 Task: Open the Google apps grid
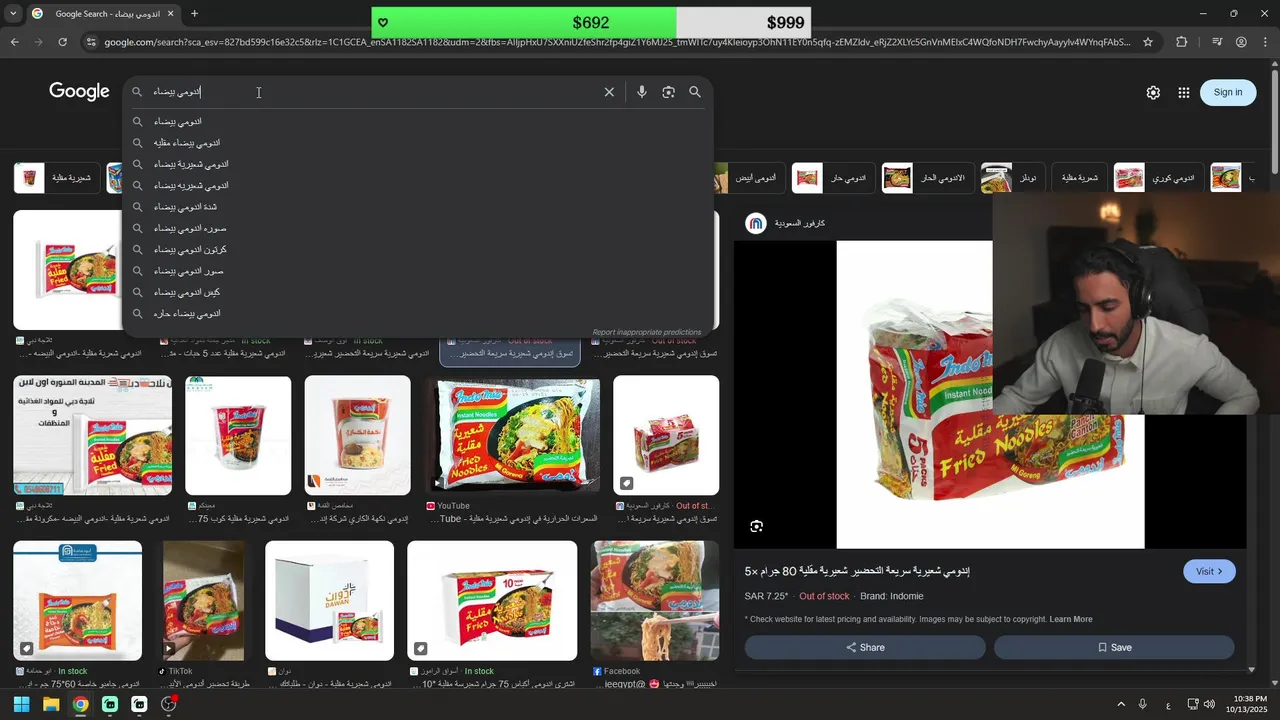tap(1184, 92)
